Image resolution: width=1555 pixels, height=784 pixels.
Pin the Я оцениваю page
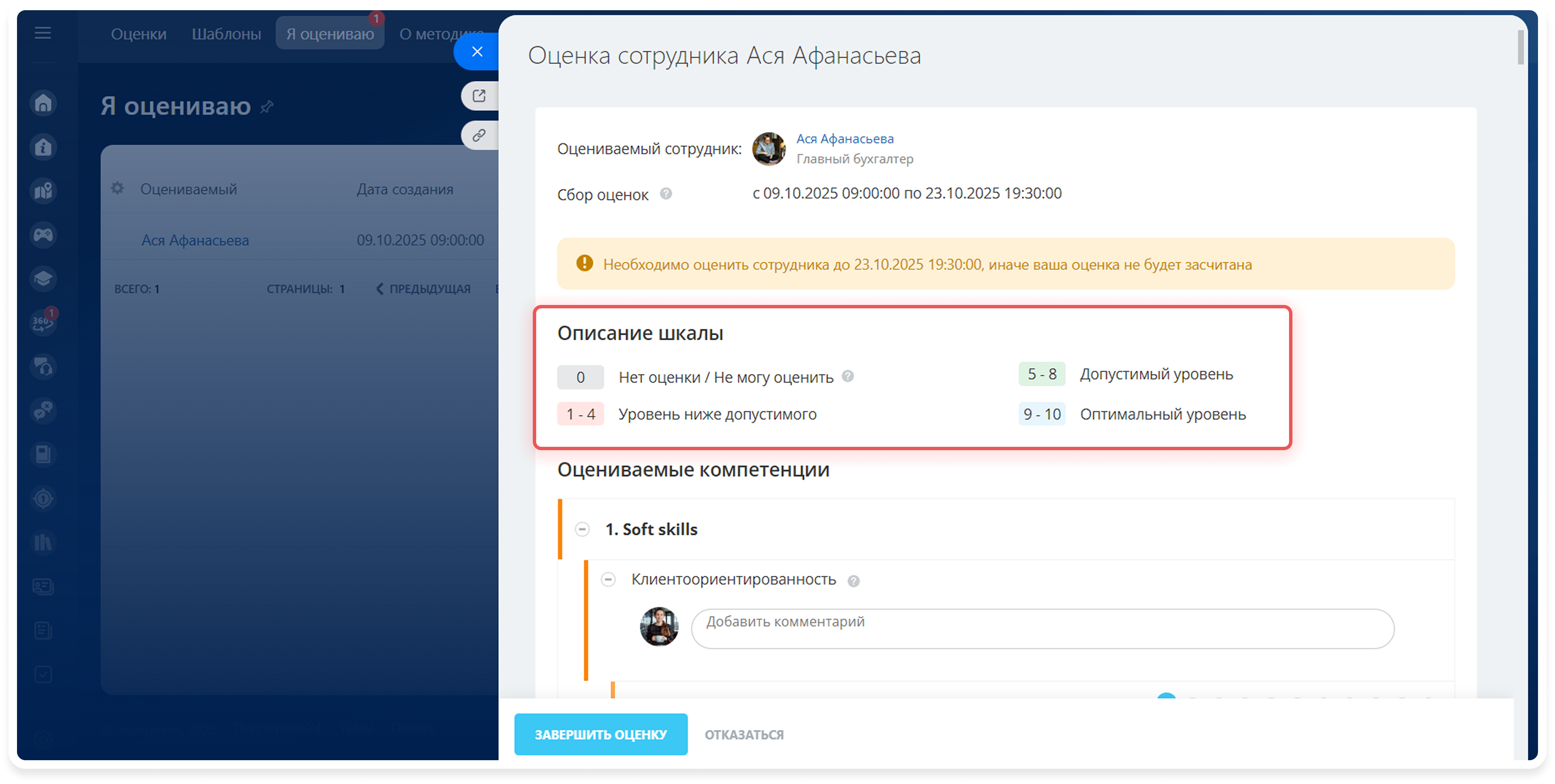tap(267, 107)
